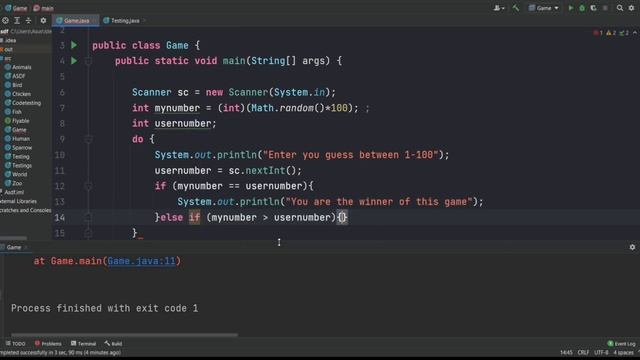
Task: Click the select opened file target icon
Action: tap(5, 20)
